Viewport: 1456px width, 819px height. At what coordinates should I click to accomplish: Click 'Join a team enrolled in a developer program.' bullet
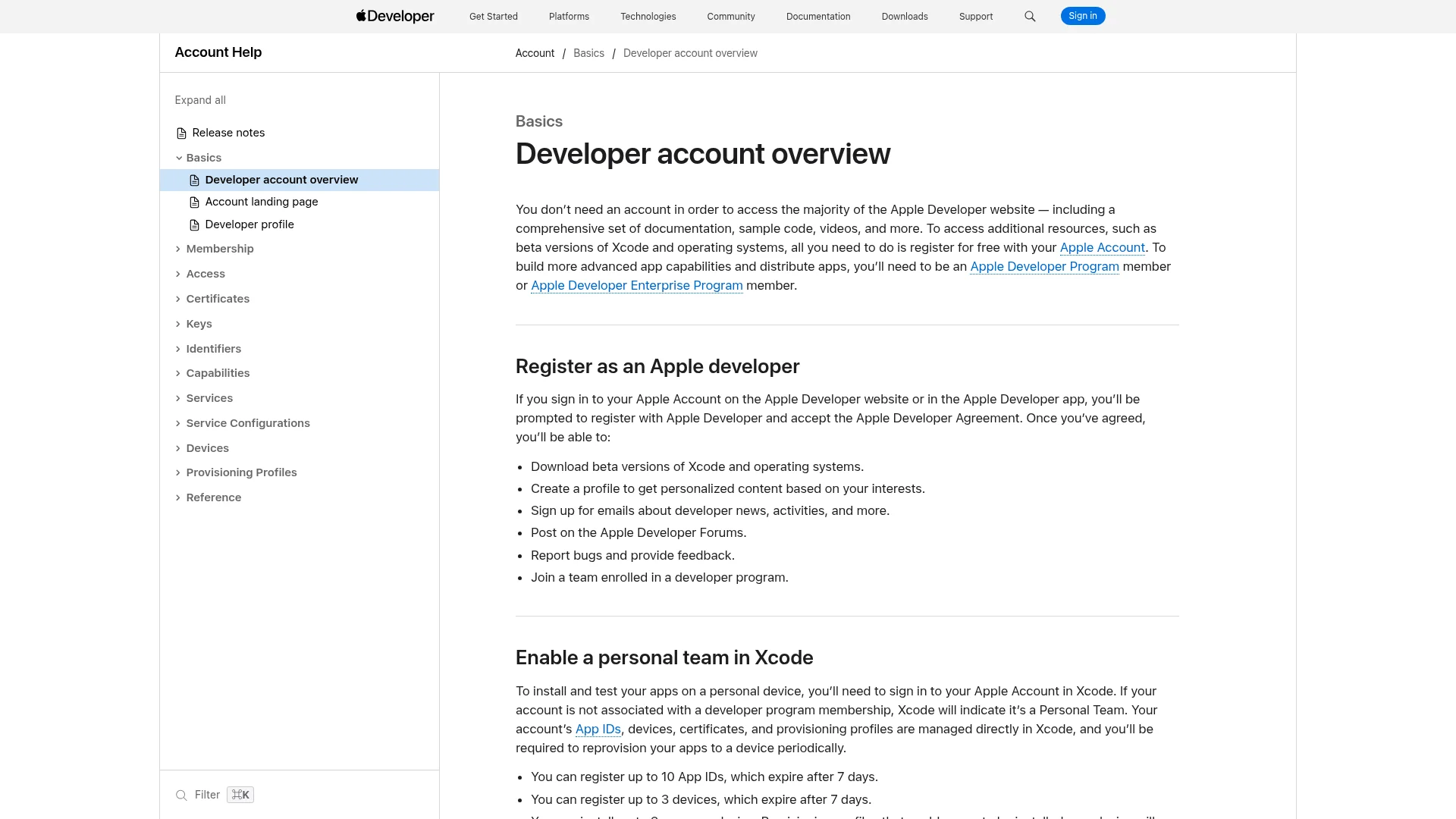click(660, 577)
